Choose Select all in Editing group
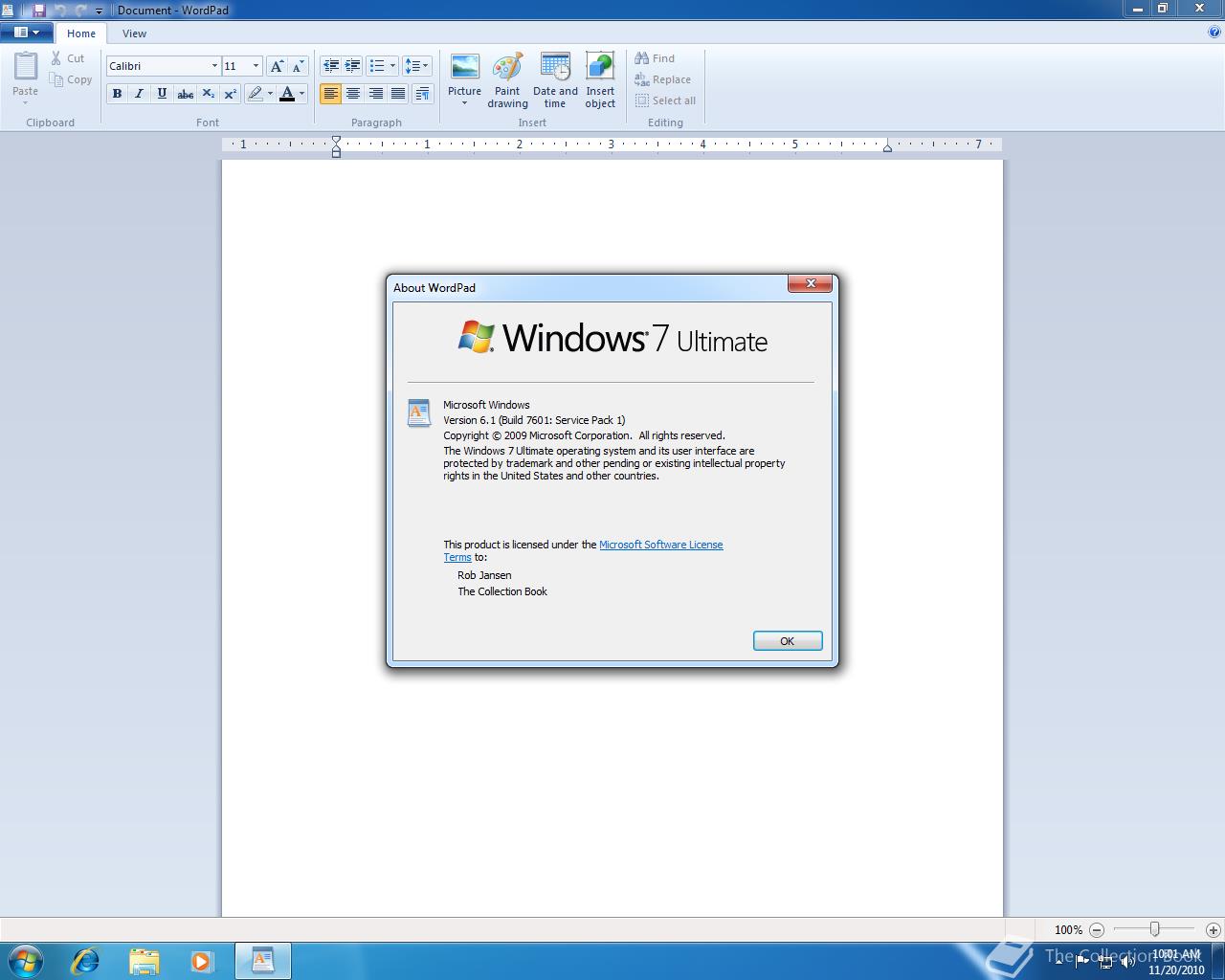This screenshot has height=980, width=1225. pos(665,100)
